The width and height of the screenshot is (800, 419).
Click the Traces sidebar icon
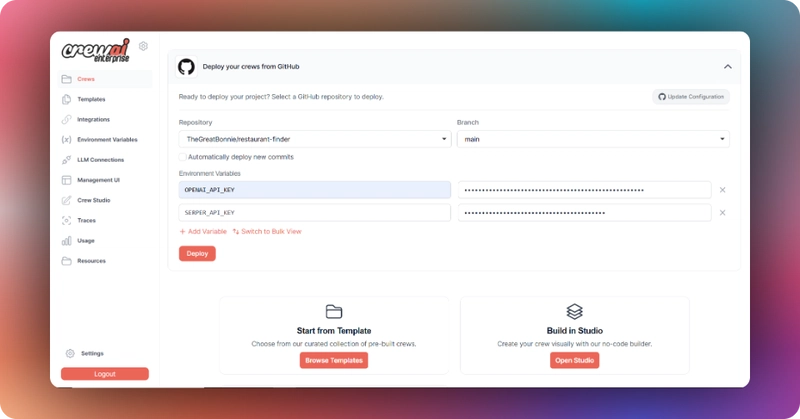coord(66,220)
